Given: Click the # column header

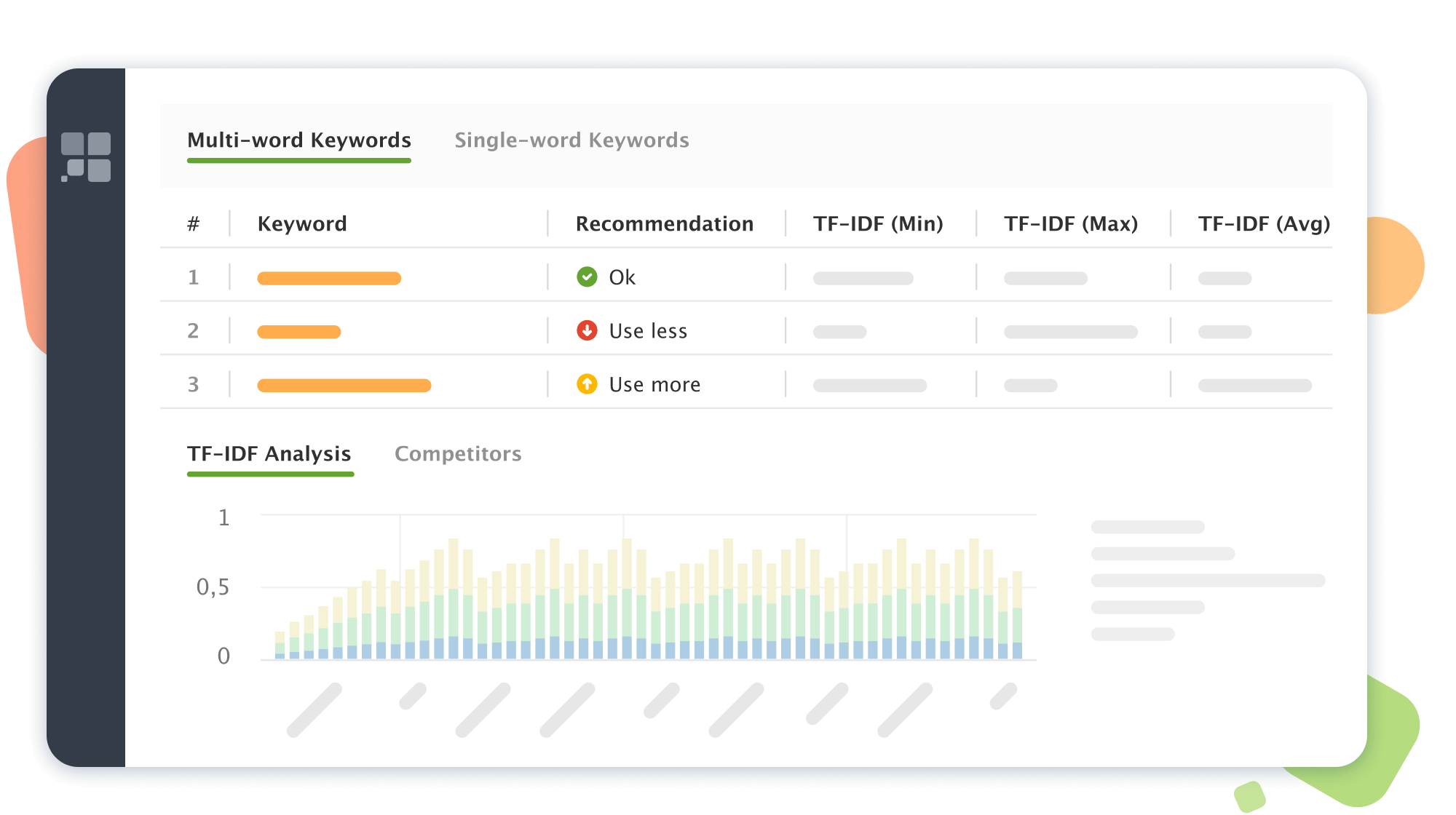Looking at the screenshot, I should click(193, 223).
